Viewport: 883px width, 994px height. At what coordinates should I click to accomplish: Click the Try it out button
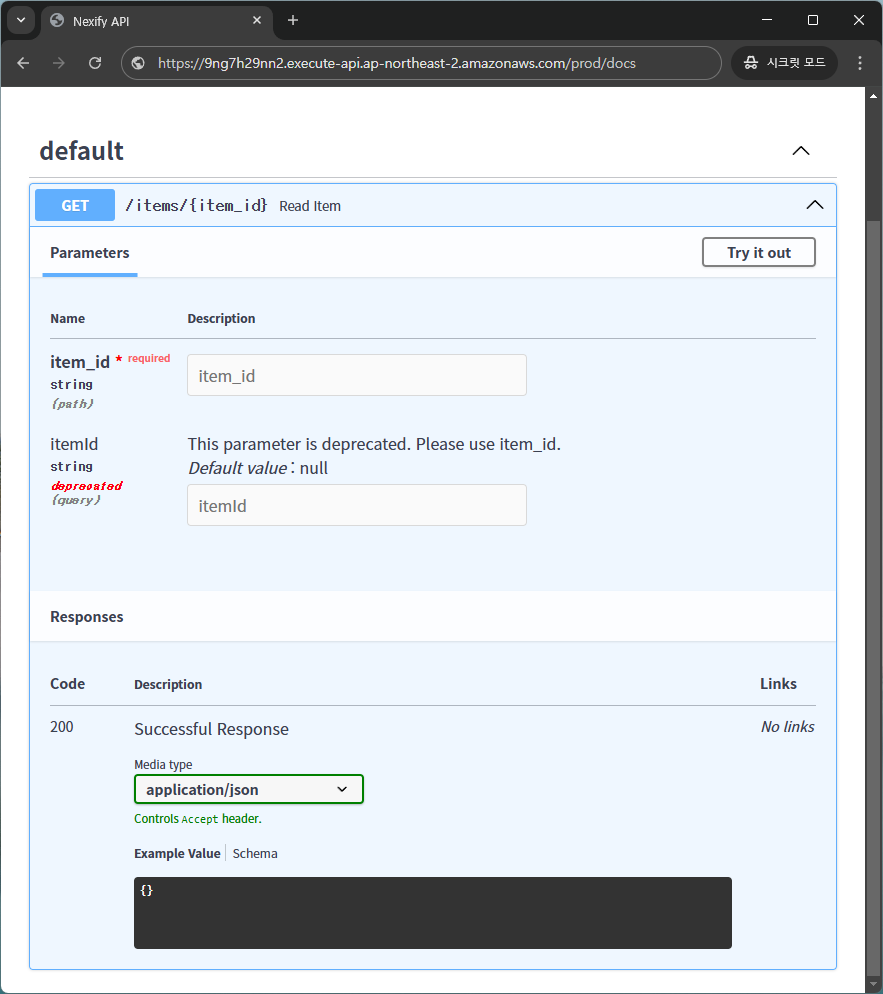759,252
